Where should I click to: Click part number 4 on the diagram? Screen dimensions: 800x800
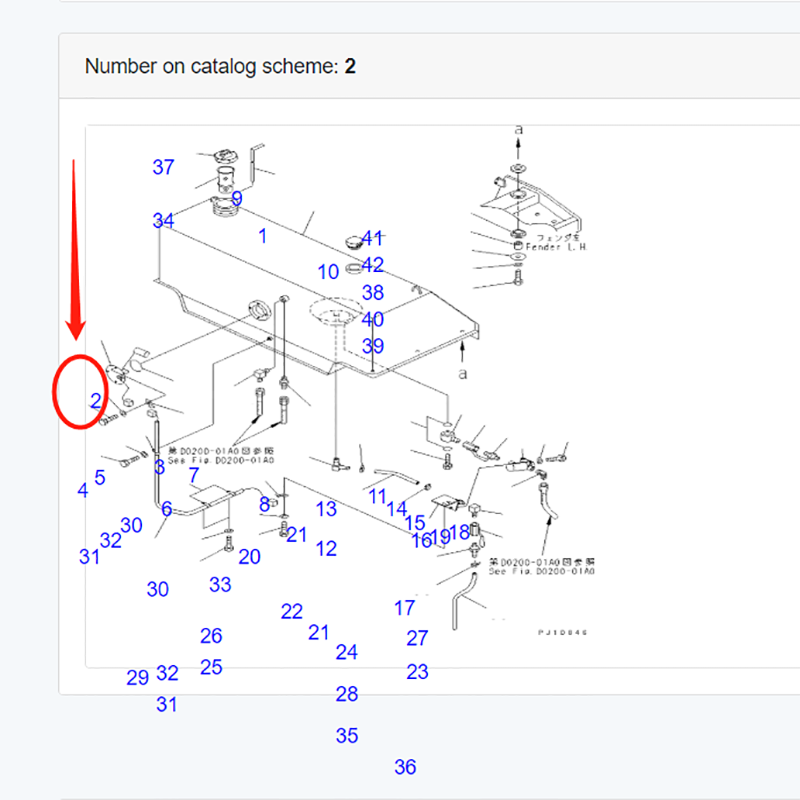click(x=83, y=490)
